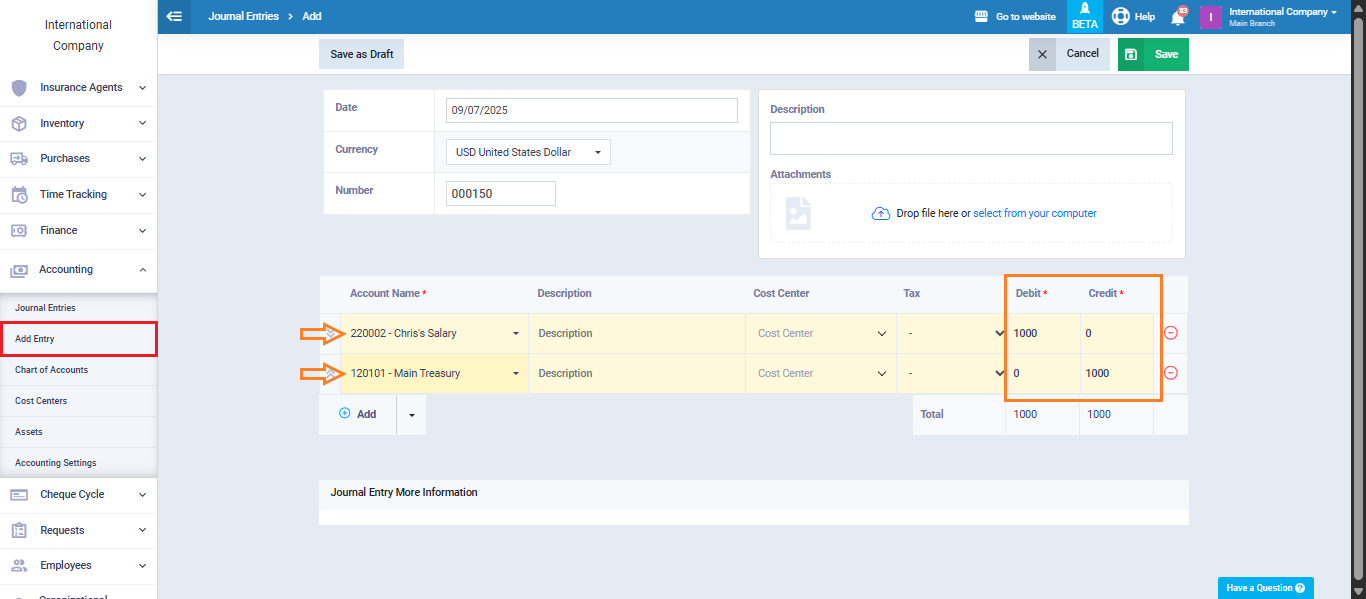1366x599 pixels.
Task: Expand the Add button dropdown arrow
Action: (x=411, y=415)
